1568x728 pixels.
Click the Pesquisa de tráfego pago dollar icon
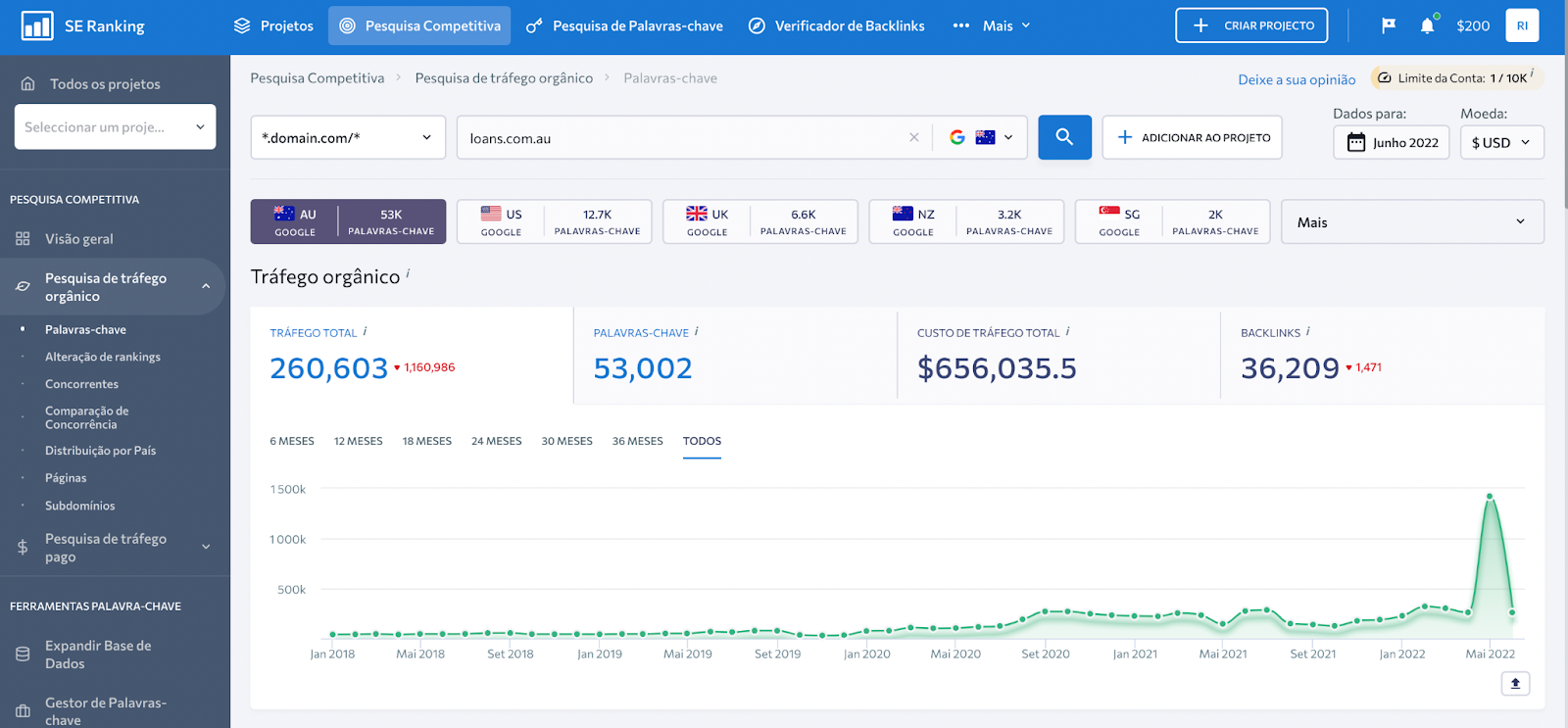23,548
